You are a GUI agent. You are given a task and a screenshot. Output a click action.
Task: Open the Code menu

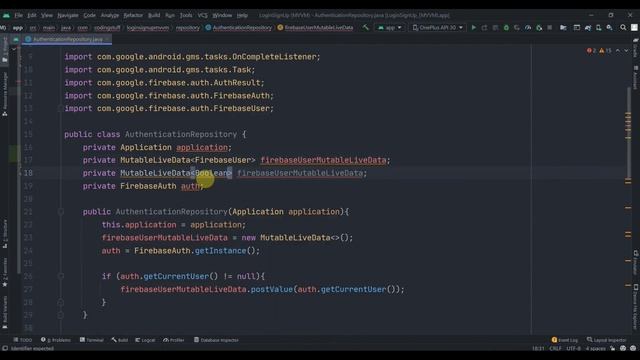(x=89, y=15)
